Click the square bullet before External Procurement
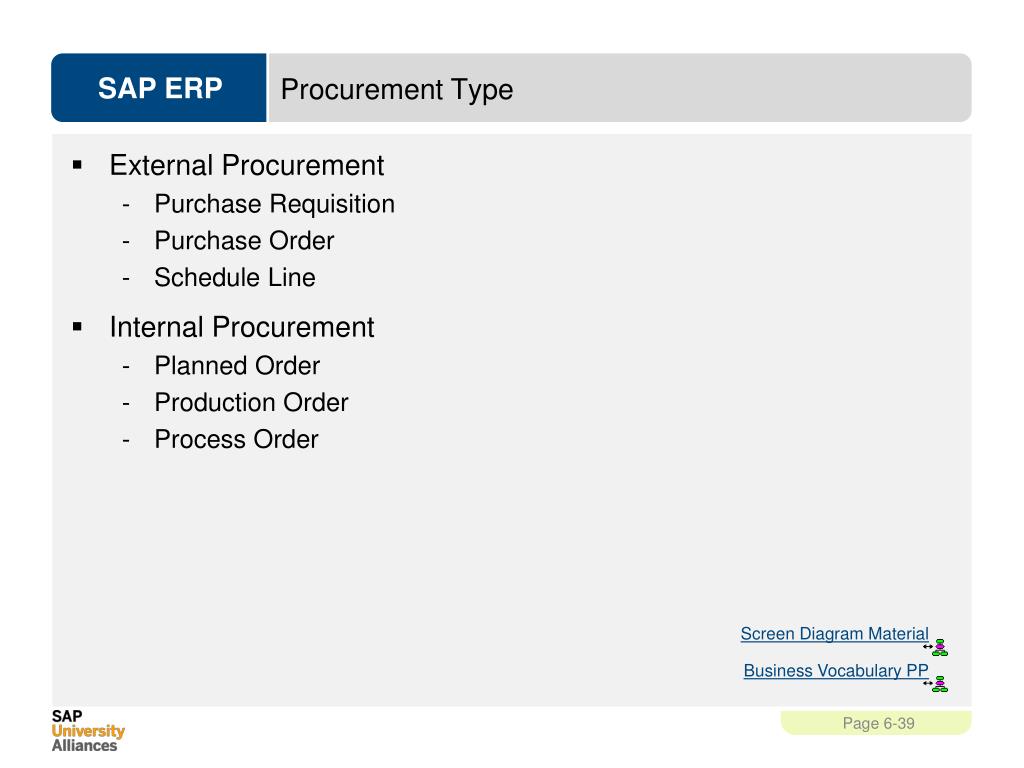1024x768 pixels. (x=77, y=165)
